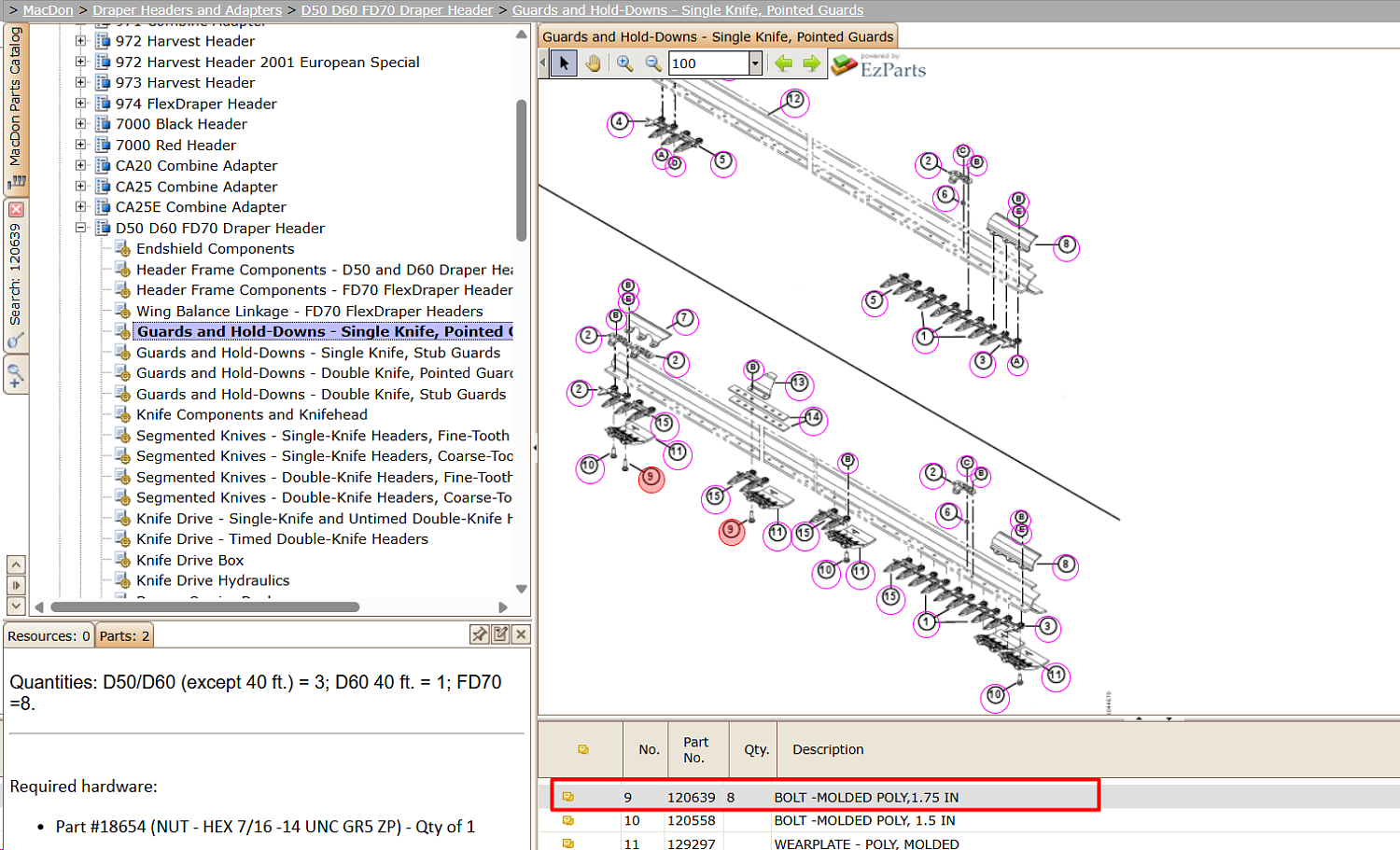Expand 972 Harvest Header 2001 European Special
The image size is (1400, 850).
coord(81,62)
